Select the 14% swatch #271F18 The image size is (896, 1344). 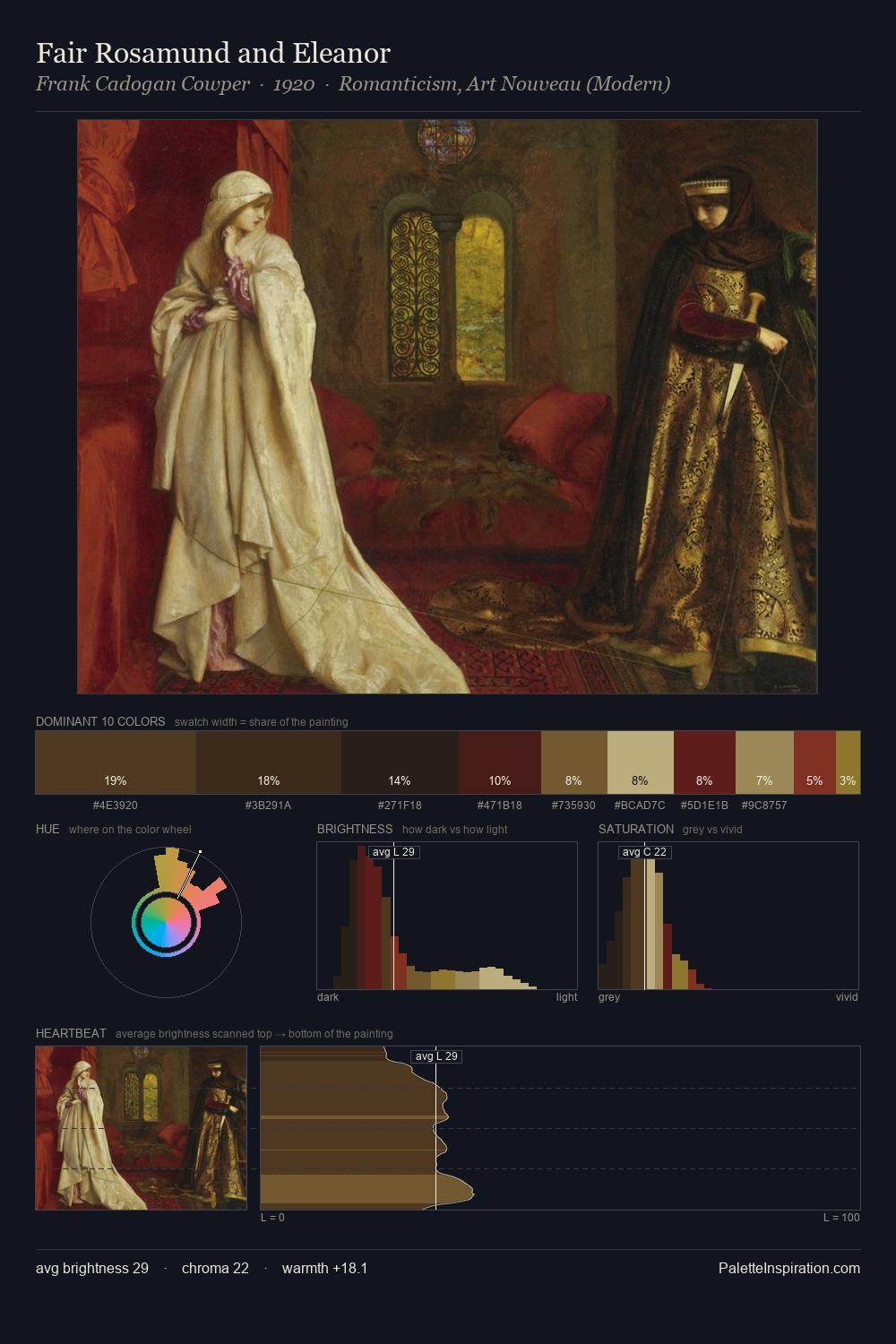[x=400, y=762]
